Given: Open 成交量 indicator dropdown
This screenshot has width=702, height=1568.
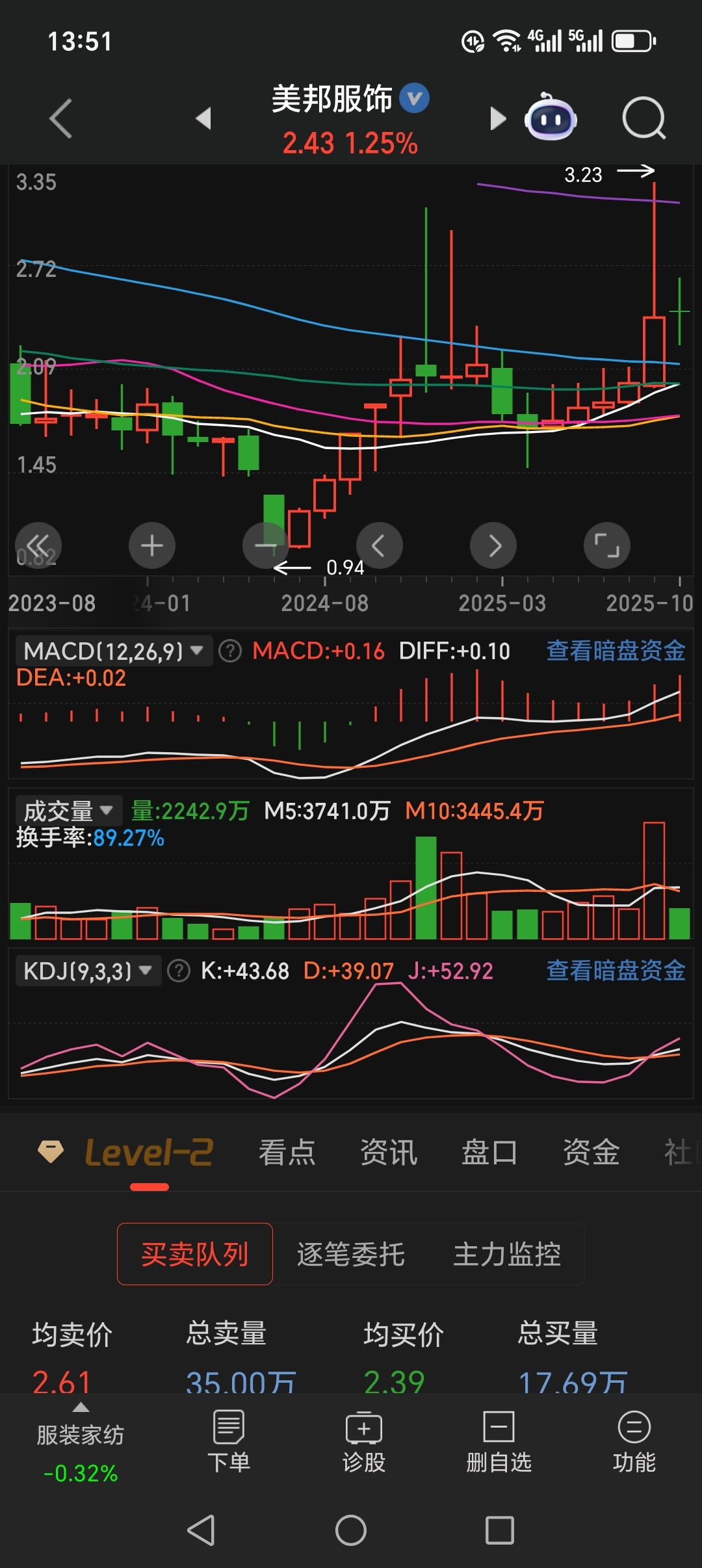Looking at the screenshot, I should (x=69, y=811).
